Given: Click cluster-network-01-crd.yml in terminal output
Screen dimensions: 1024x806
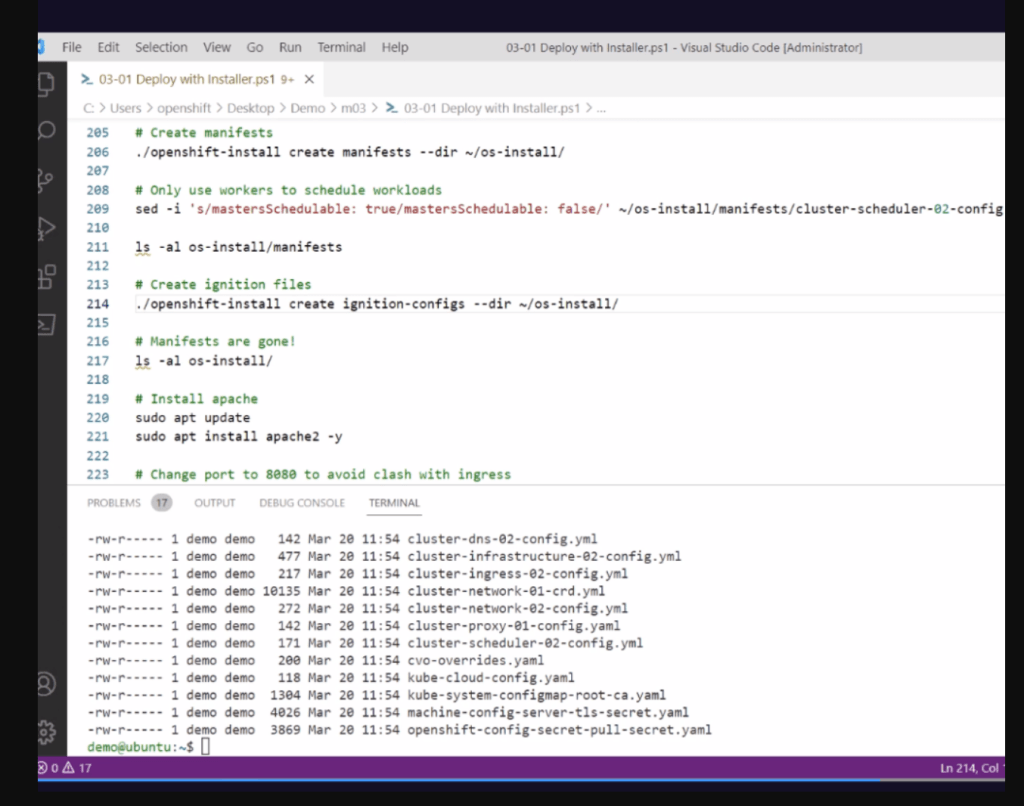Looking at the screenshot, I should (x=506, y=591).
